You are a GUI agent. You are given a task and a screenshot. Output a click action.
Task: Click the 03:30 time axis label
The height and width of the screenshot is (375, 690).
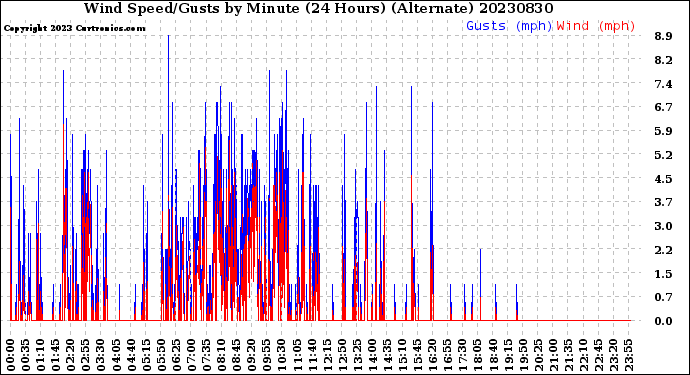[x=101, y=355]
